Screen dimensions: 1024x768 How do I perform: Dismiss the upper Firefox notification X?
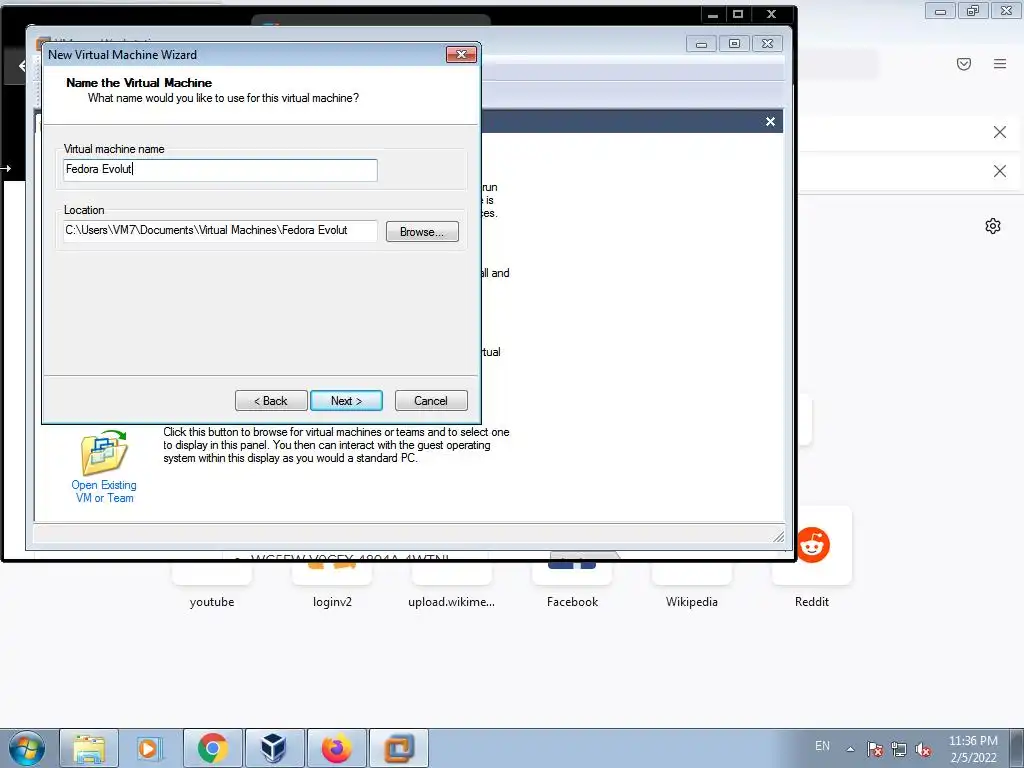point(999,133)
